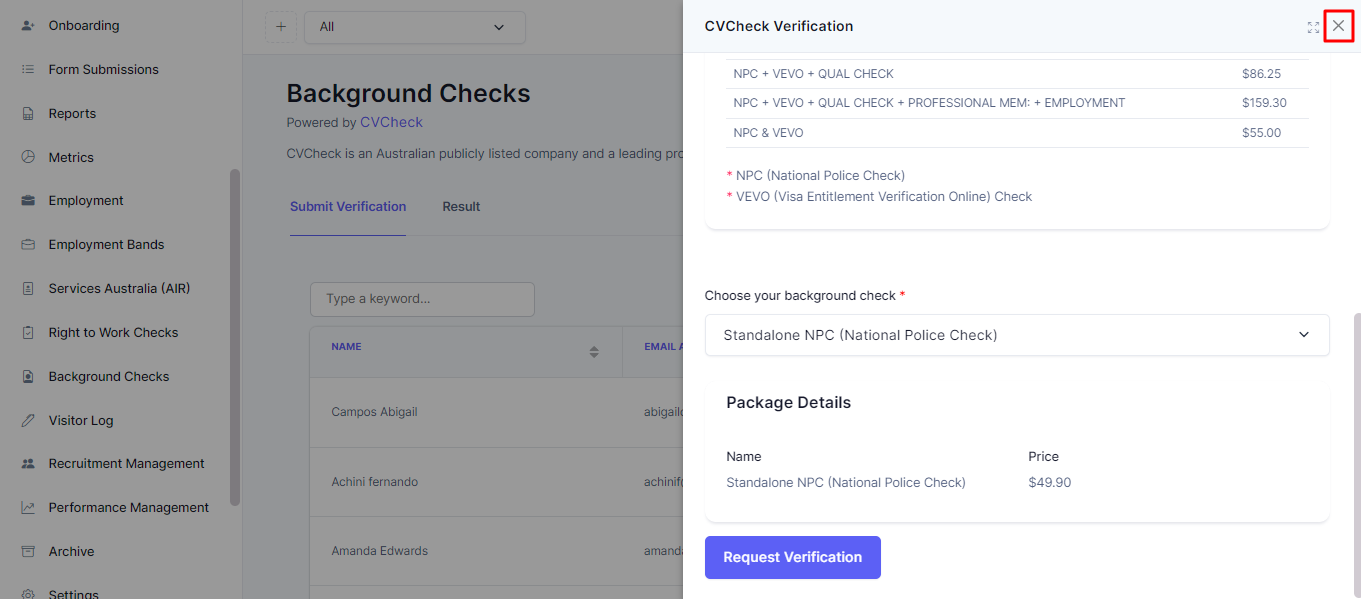
Task: Open the Archive menu item
Action: pos(71,551)
